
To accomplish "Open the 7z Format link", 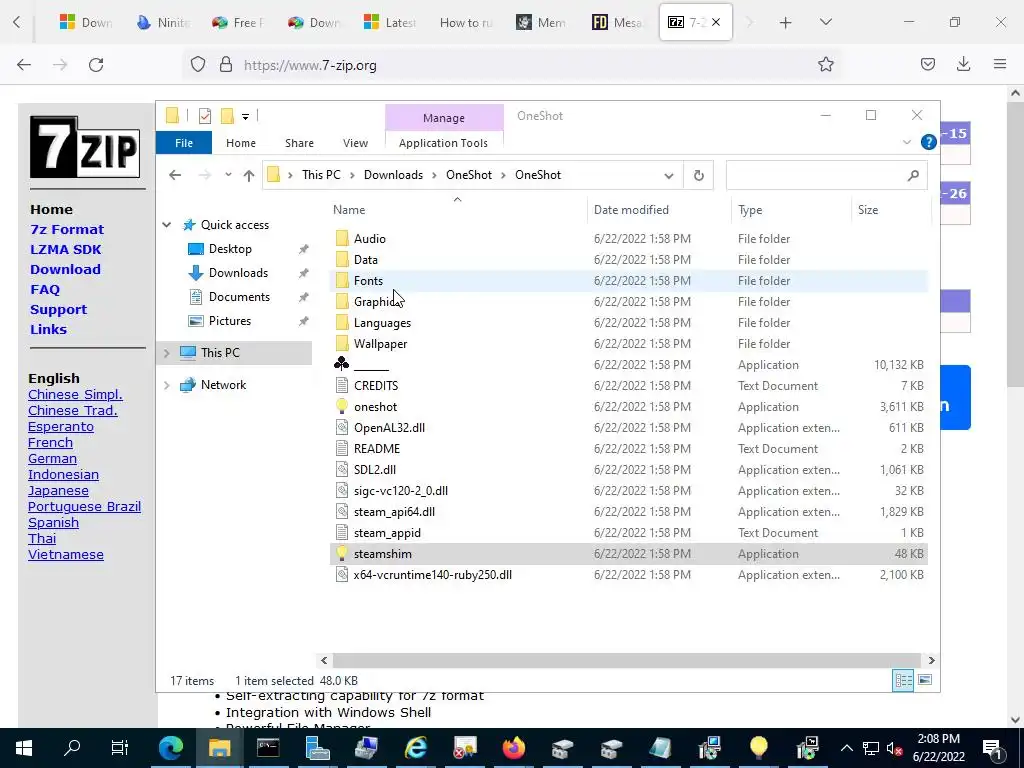I will pos(67,230).
